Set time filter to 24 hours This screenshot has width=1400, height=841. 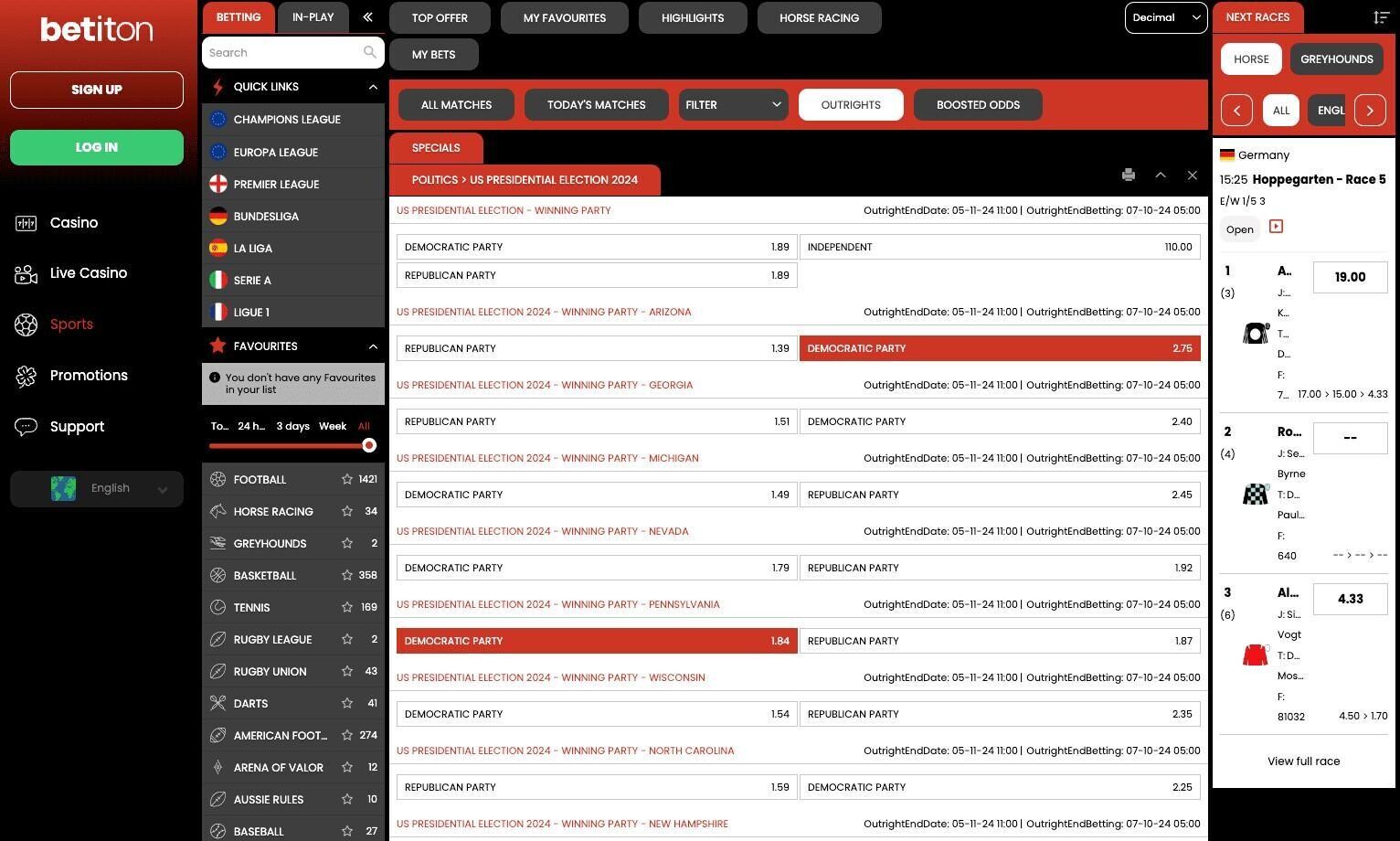pos(251,426)
